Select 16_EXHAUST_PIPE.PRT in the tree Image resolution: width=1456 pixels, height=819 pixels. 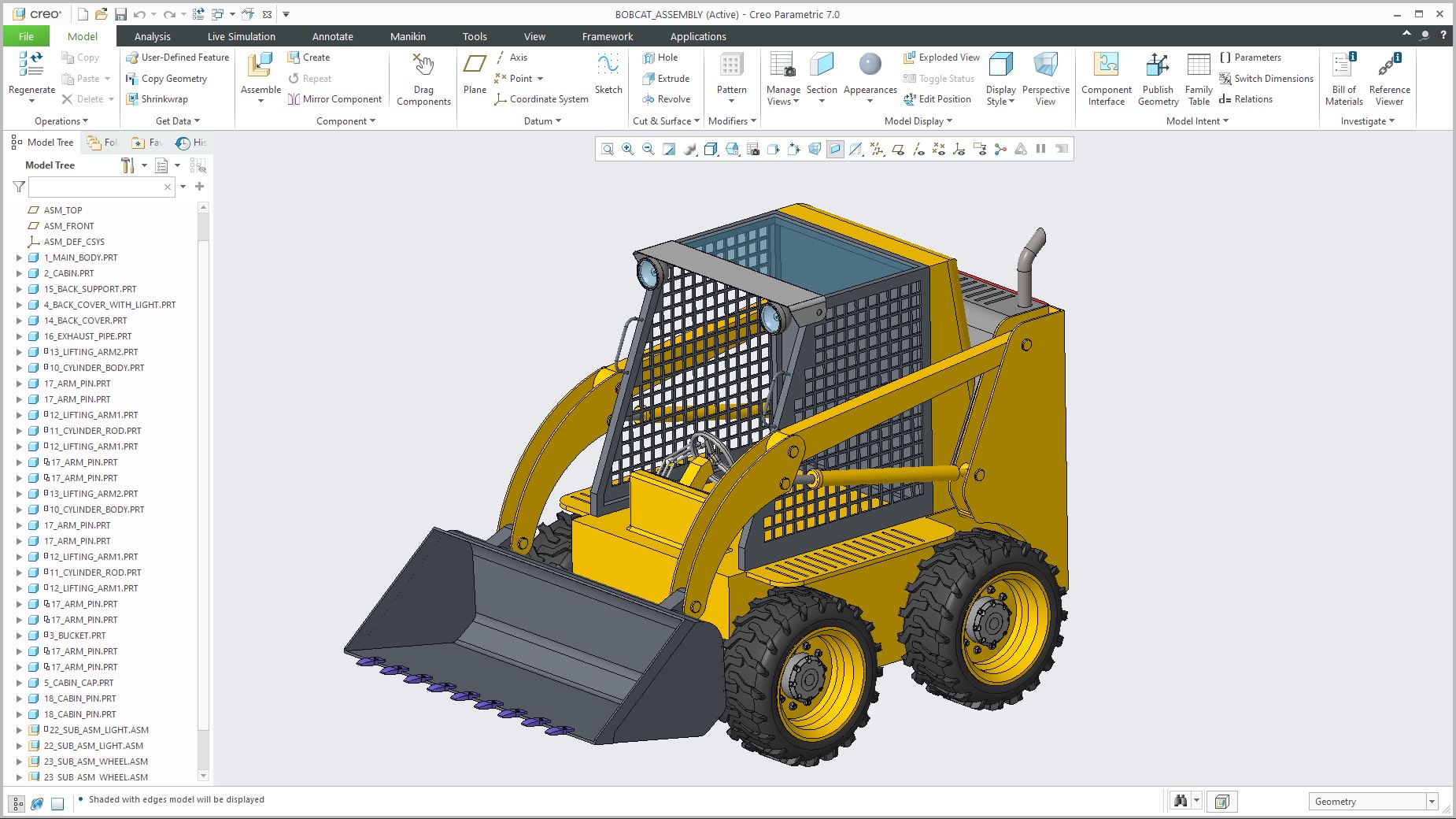tap(88, 336)
